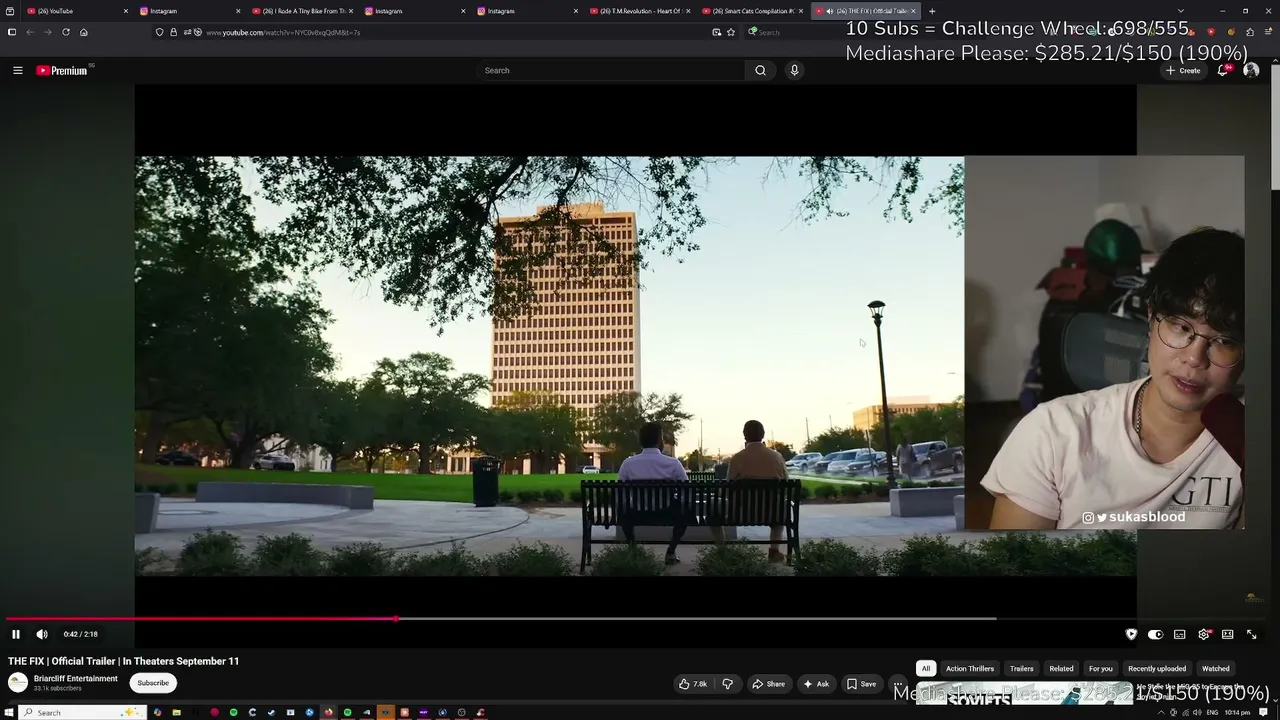Go back in browser history
The height and width of the screenshot is (720, 1280).
coord(30,32)
